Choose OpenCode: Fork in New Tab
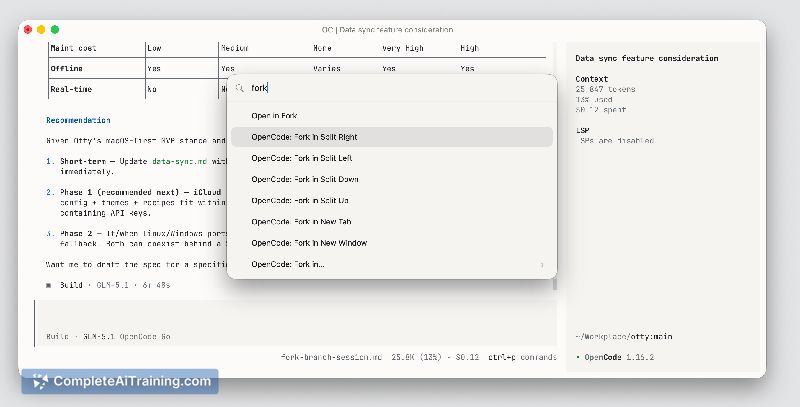Image resolution: width=800 pixels, height=407 pixels. 391,222
